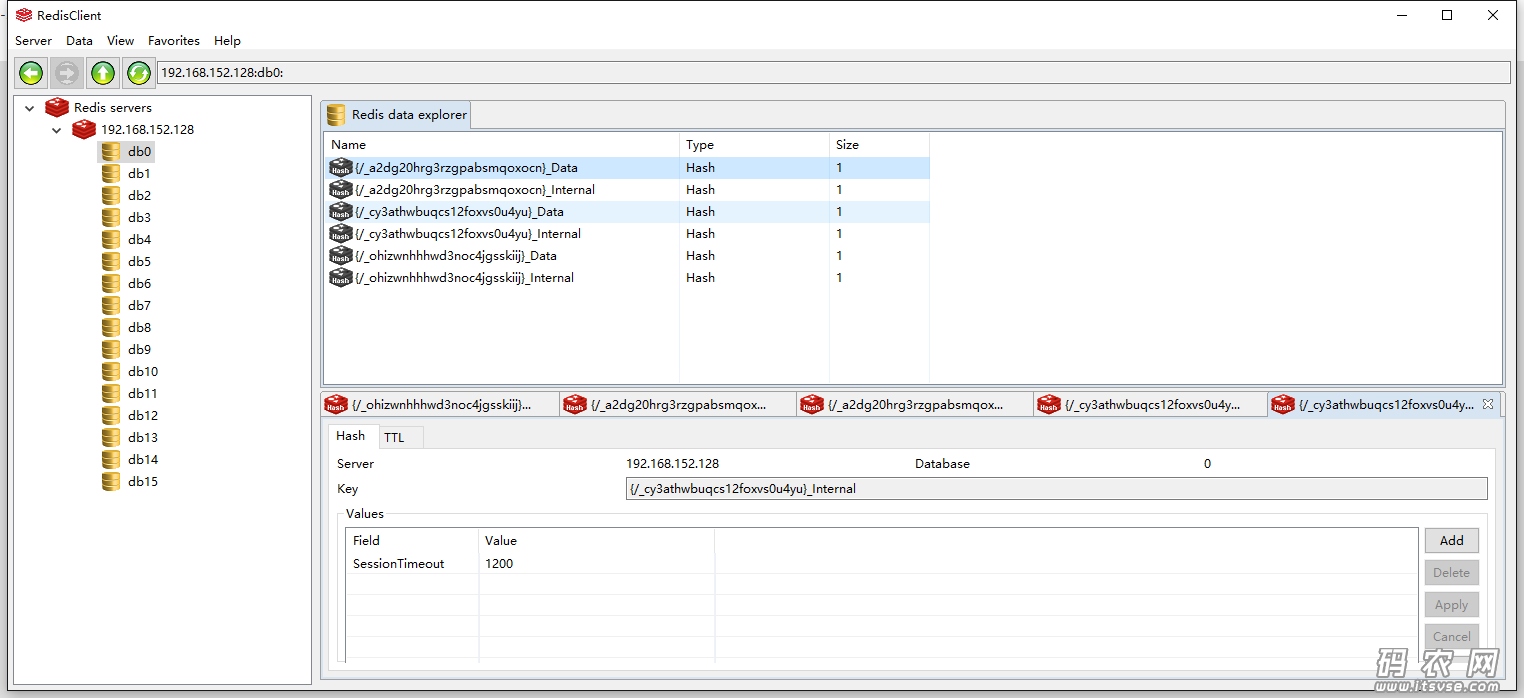Select the {/_ohizwnhhhwd3noc4jgsskiij}_Data key name in the list
The height and width of the screenshot is (698, 1524).
pyautogui.click(x=456, y=256)
